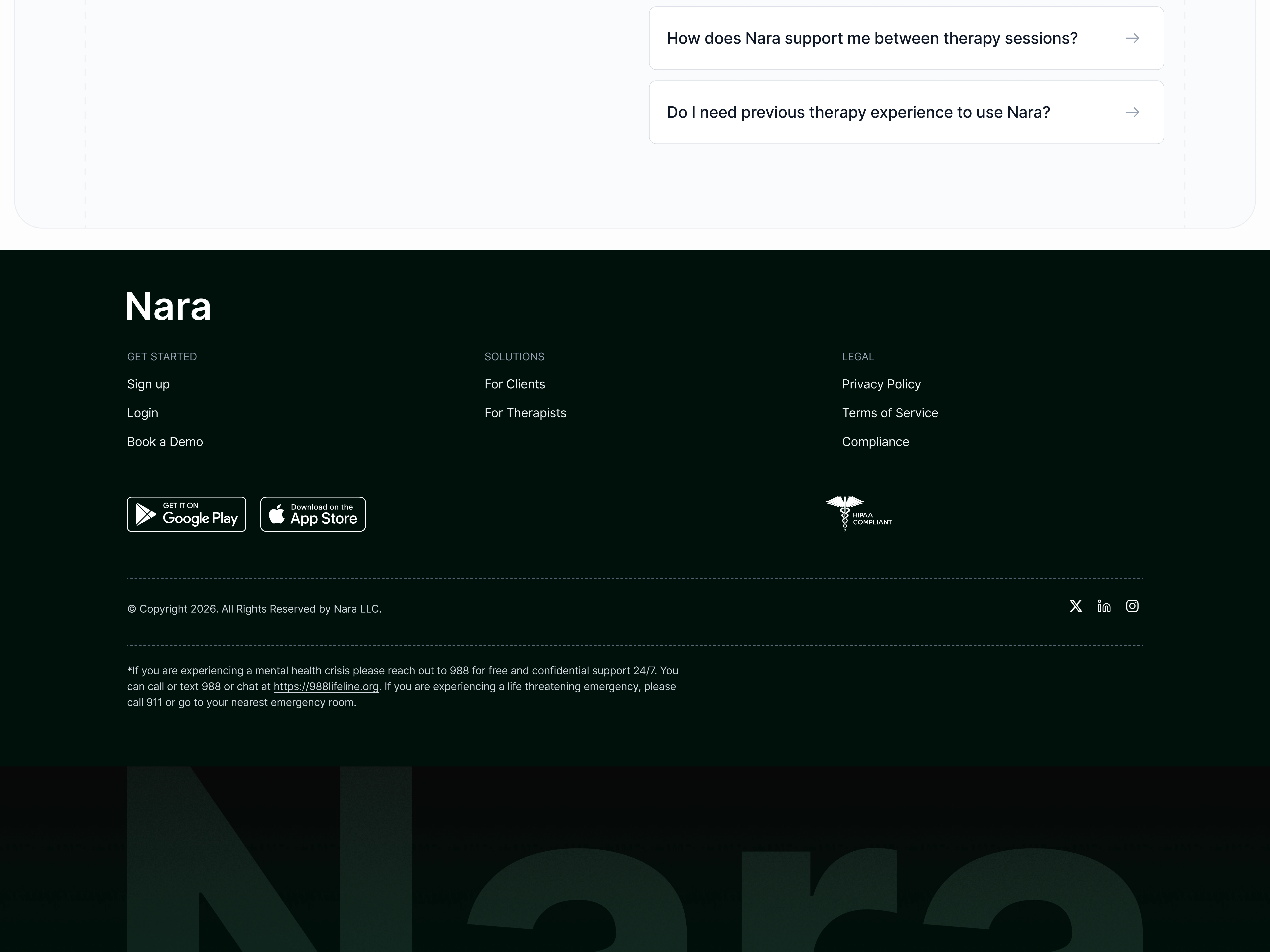The height and width of the screenshot is (952, 1270).
Task: Open the X (Twitter) social icon
Action: point(1076,606)
